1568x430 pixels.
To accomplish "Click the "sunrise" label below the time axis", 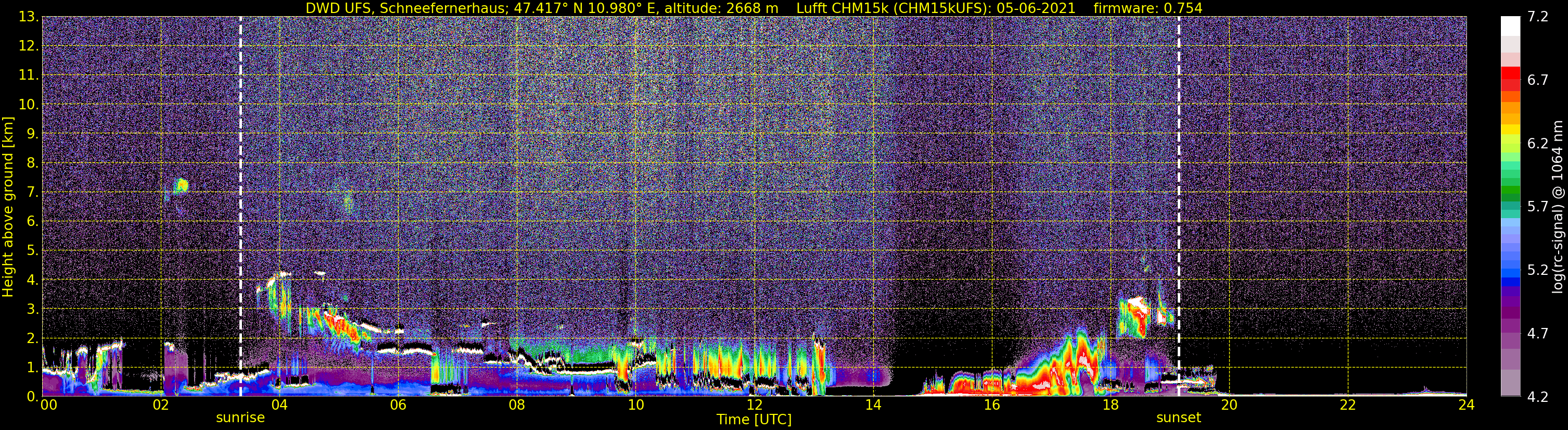I will 240,418.
